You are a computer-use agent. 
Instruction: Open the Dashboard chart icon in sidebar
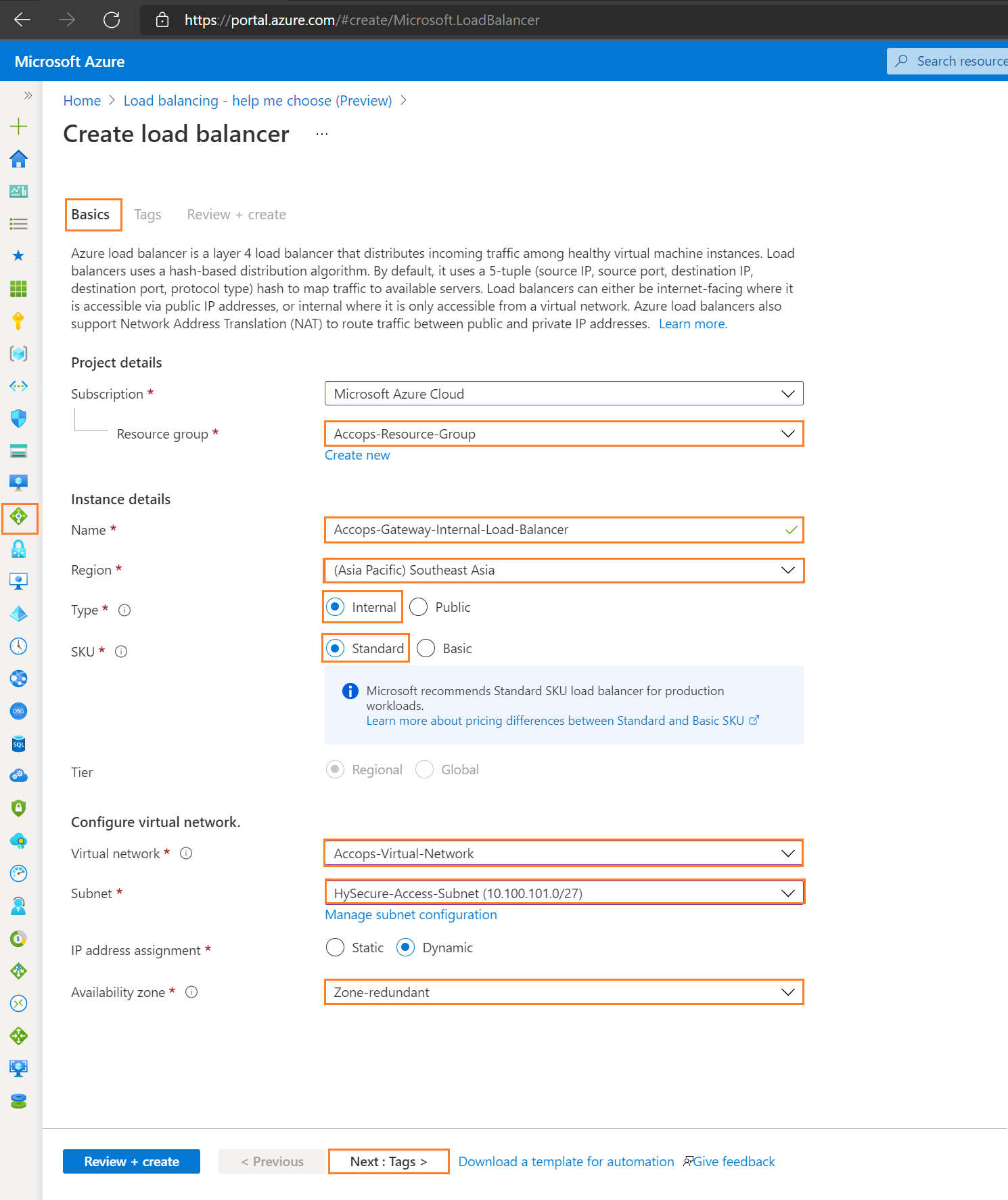click(x=18, y=192)
